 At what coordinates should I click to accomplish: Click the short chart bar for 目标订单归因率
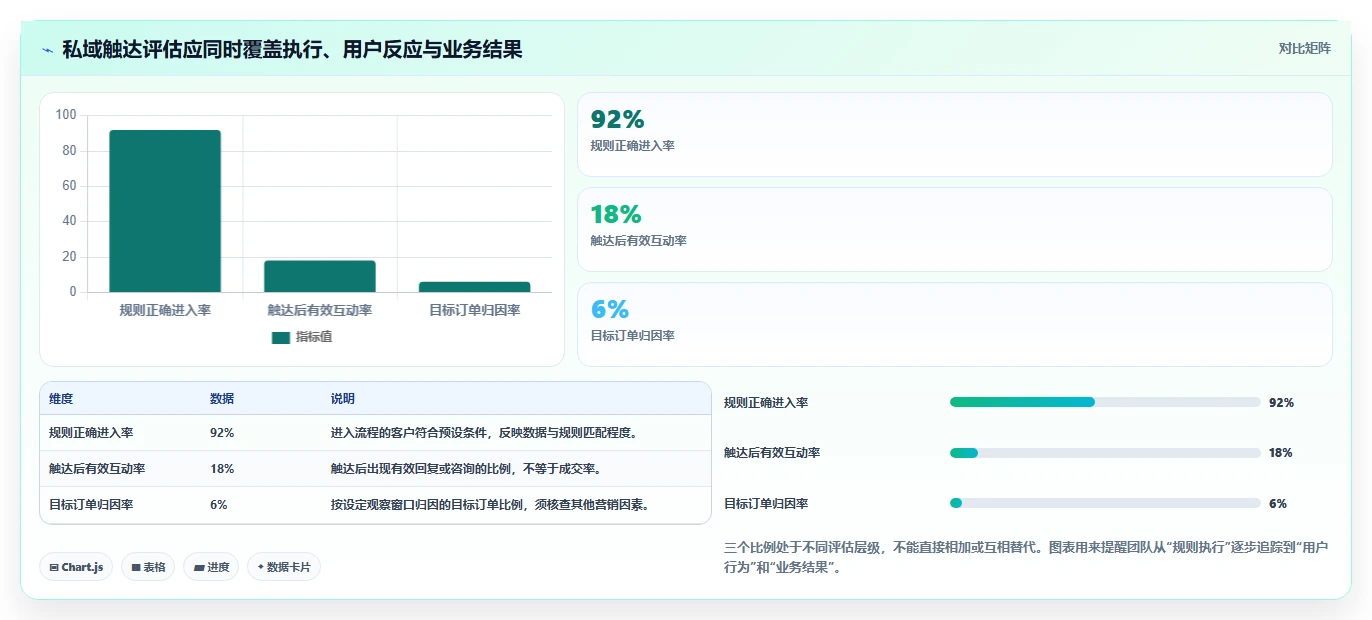tap(475, 287)
